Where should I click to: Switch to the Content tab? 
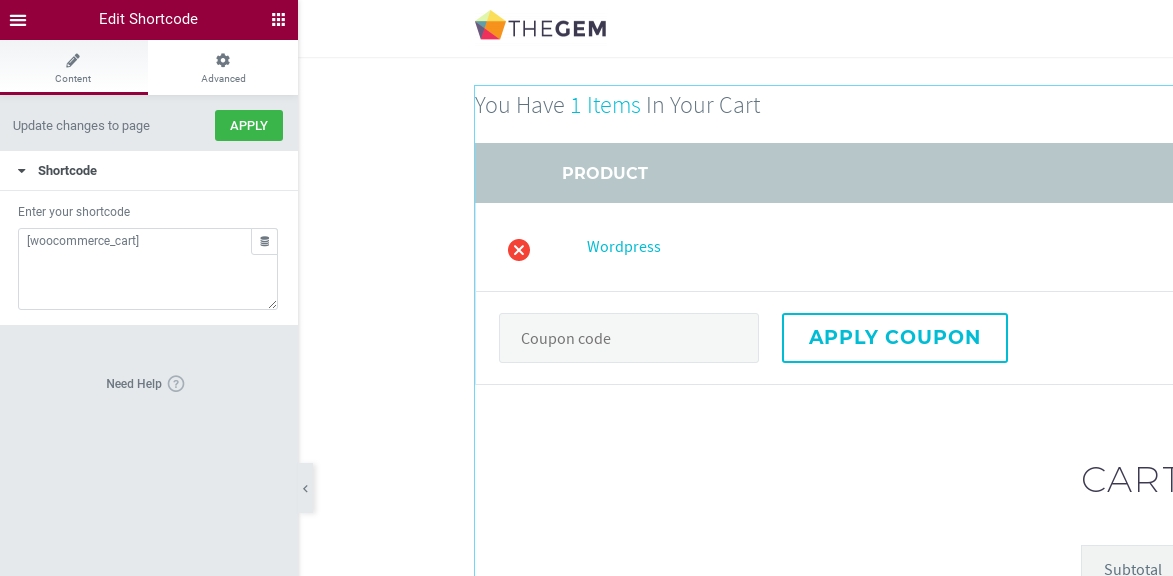[73, 69]
